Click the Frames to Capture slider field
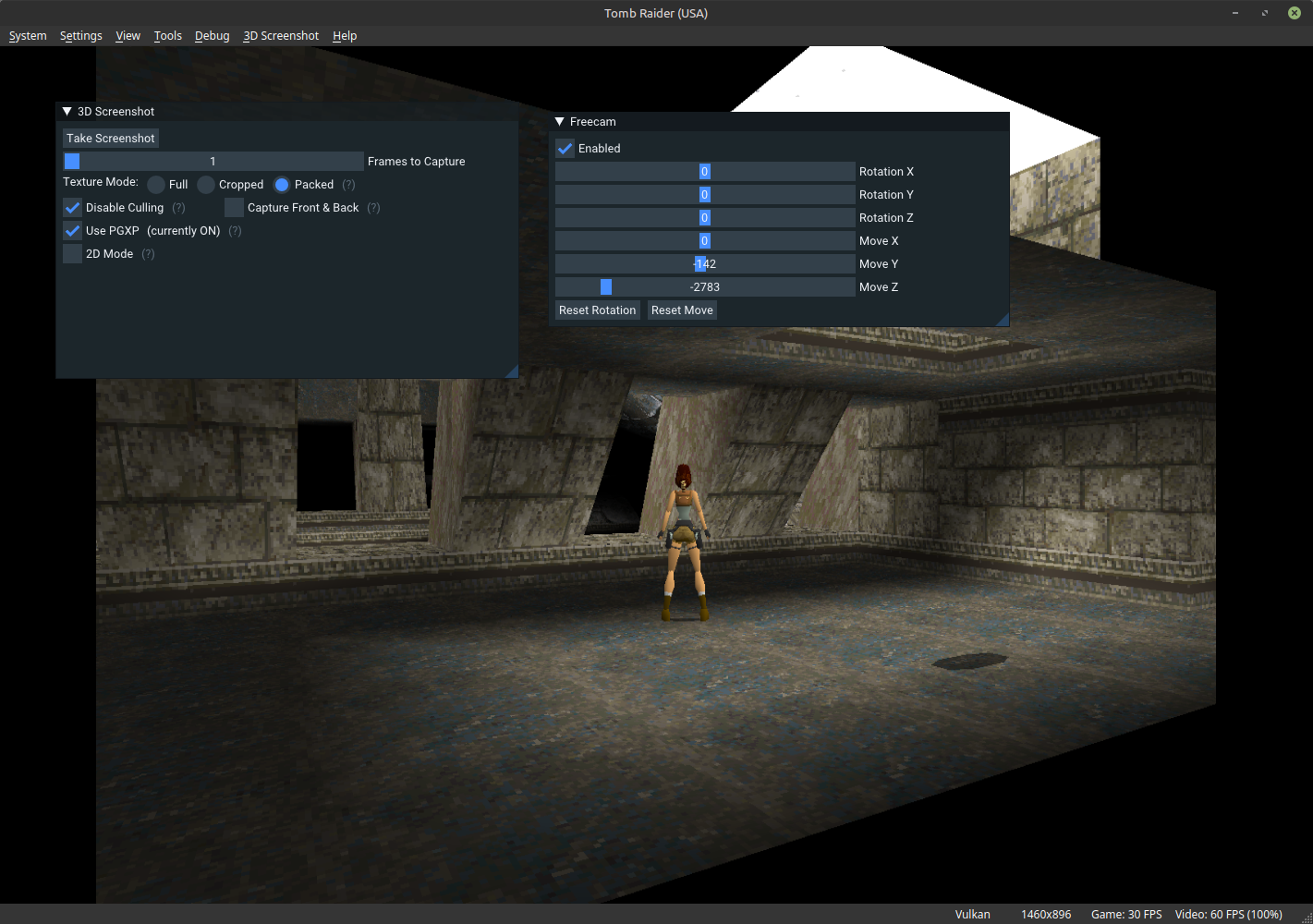1313x924 pixels. 213,162
